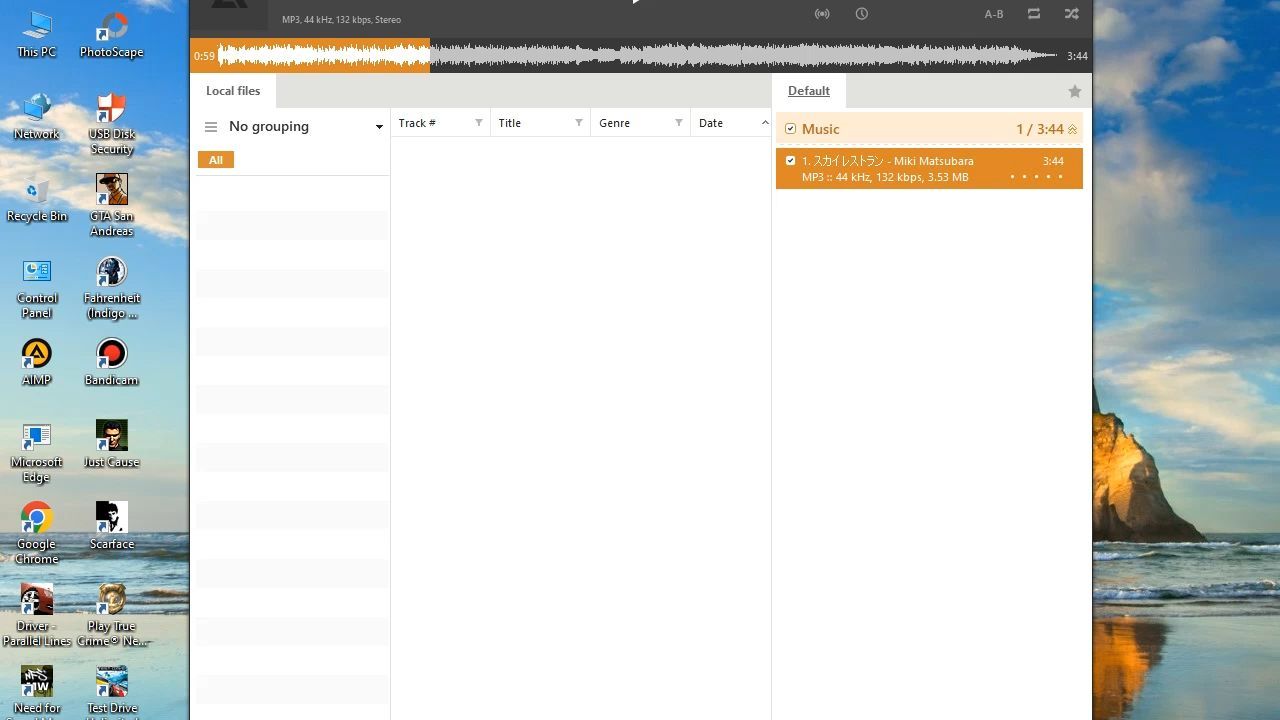Click the internet radio broadcast icon
Screen dimensions: 1280x720
[x=822, y=14]
